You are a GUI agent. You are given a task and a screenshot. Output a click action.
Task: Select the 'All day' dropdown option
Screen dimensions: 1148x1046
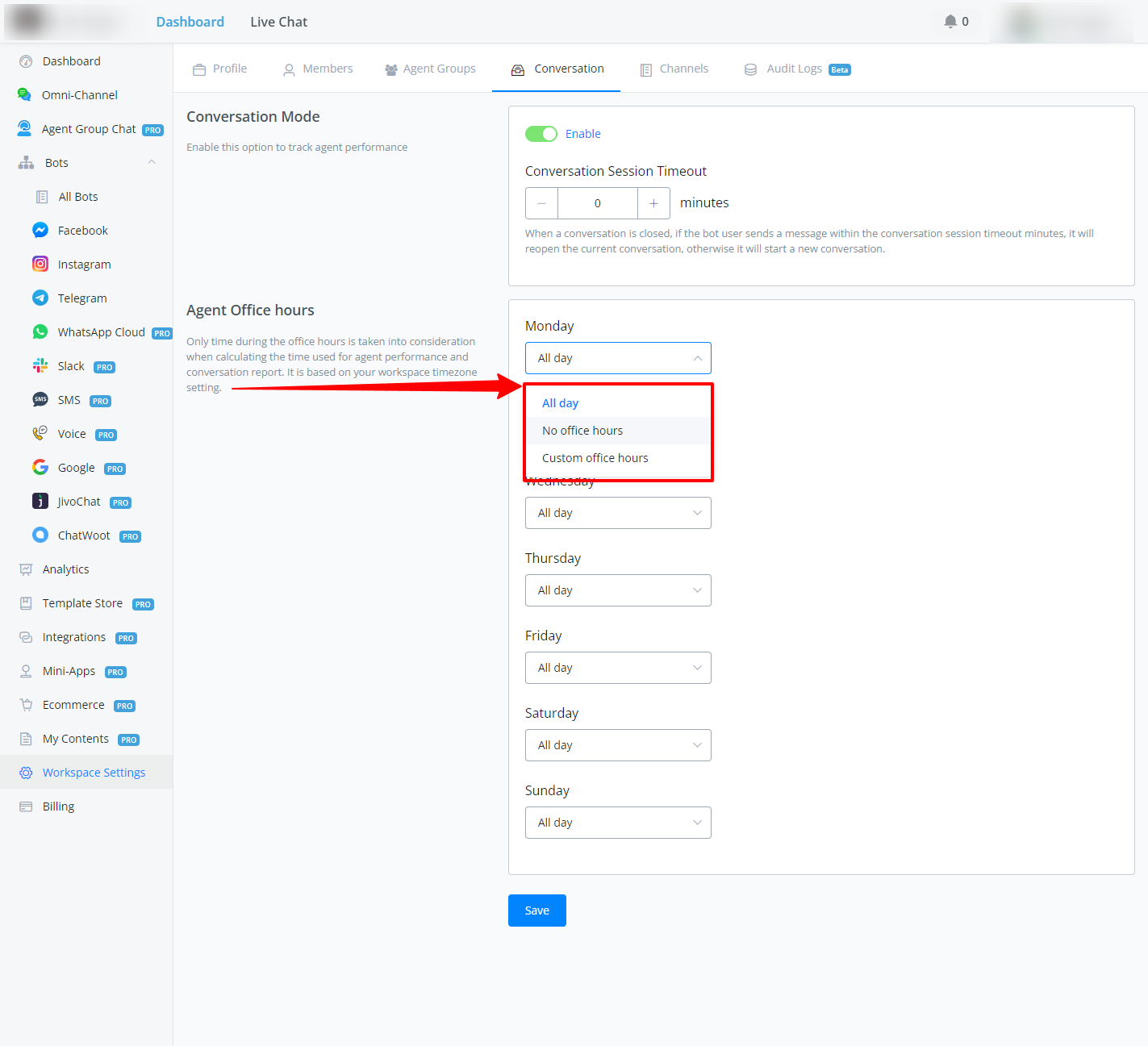618,403
